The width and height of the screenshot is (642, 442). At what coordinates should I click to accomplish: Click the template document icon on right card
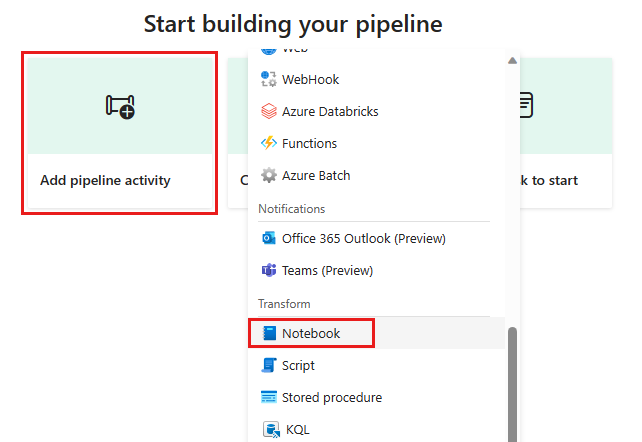(x=526, y=104)
